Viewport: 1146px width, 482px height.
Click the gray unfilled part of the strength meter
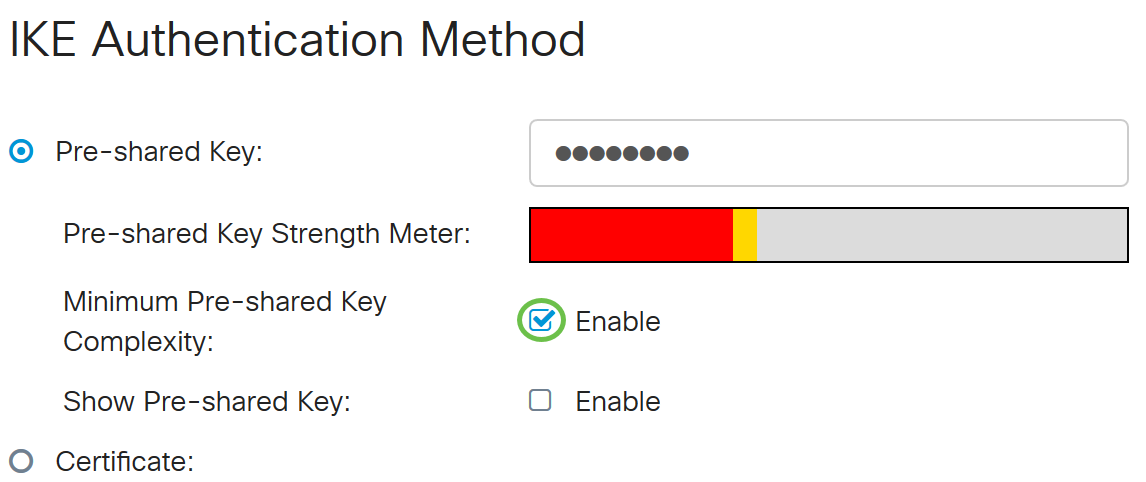(940, 235)
